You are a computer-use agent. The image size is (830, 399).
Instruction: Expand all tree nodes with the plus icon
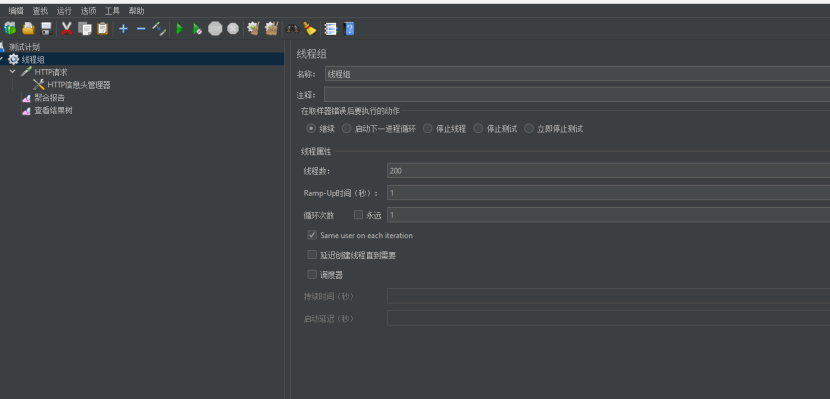123,29
